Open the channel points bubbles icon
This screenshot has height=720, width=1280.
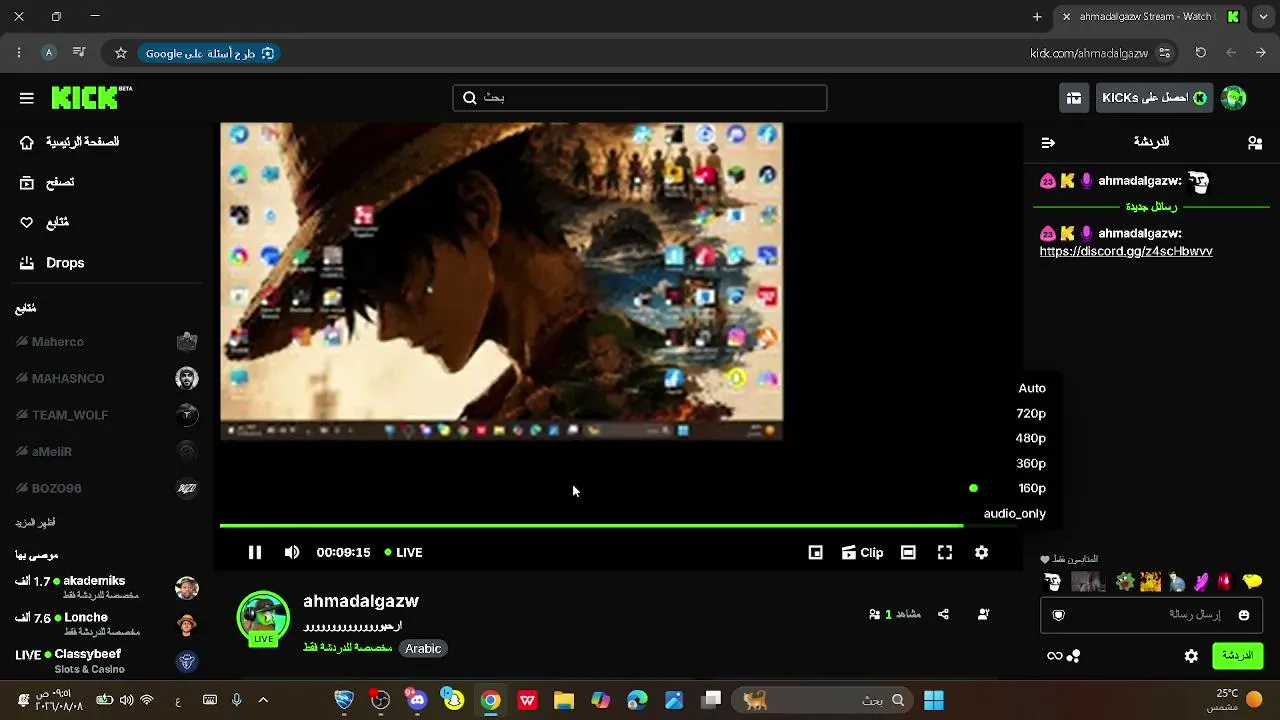[1074, 656]
